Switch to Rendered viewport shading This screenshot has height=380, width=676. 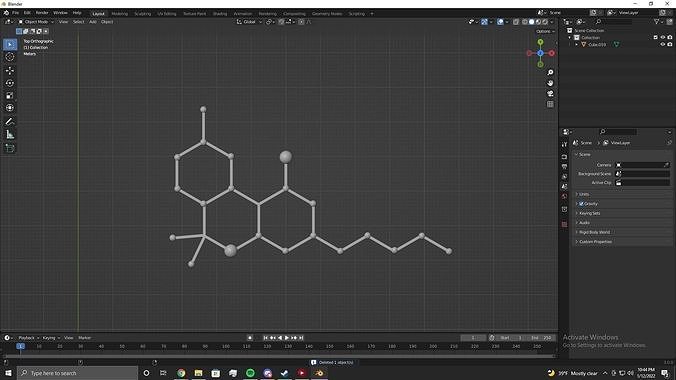point(545,22)
